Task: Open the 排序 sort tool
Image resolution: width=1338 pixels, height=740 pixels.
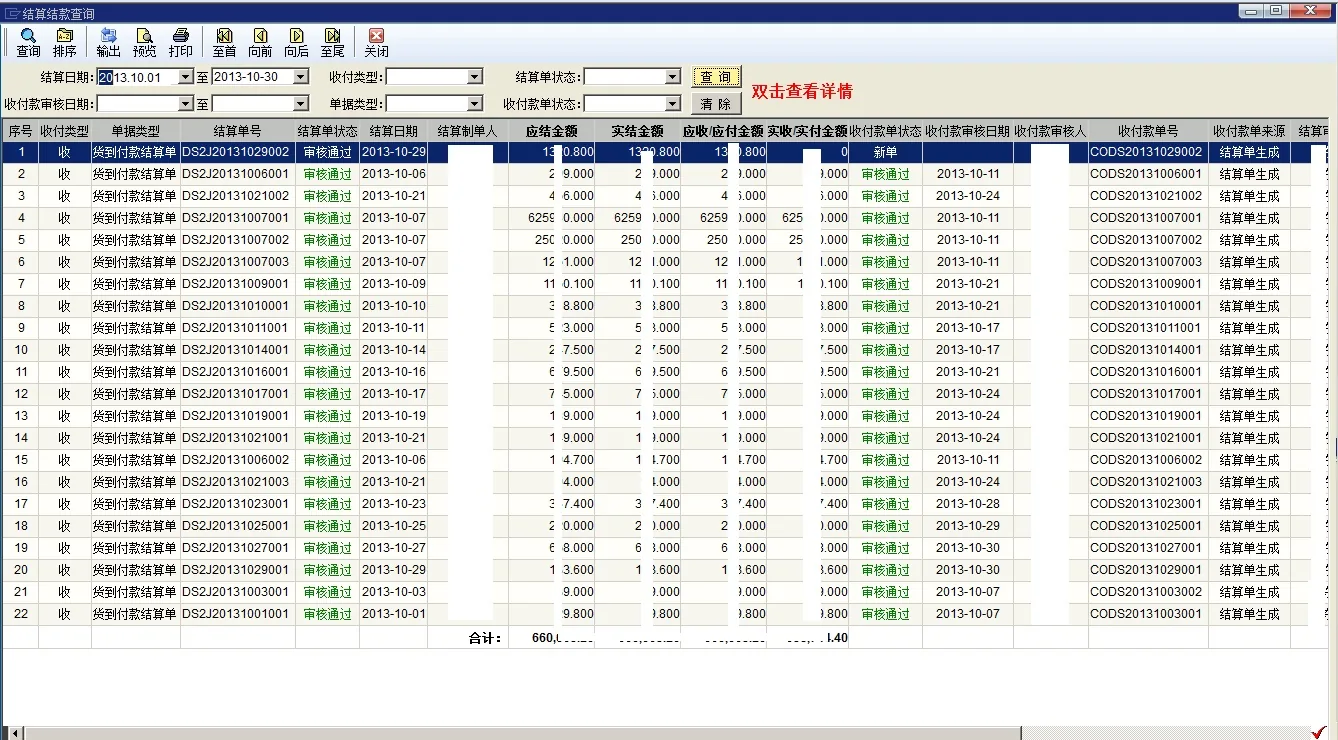Action: point(65,42)
